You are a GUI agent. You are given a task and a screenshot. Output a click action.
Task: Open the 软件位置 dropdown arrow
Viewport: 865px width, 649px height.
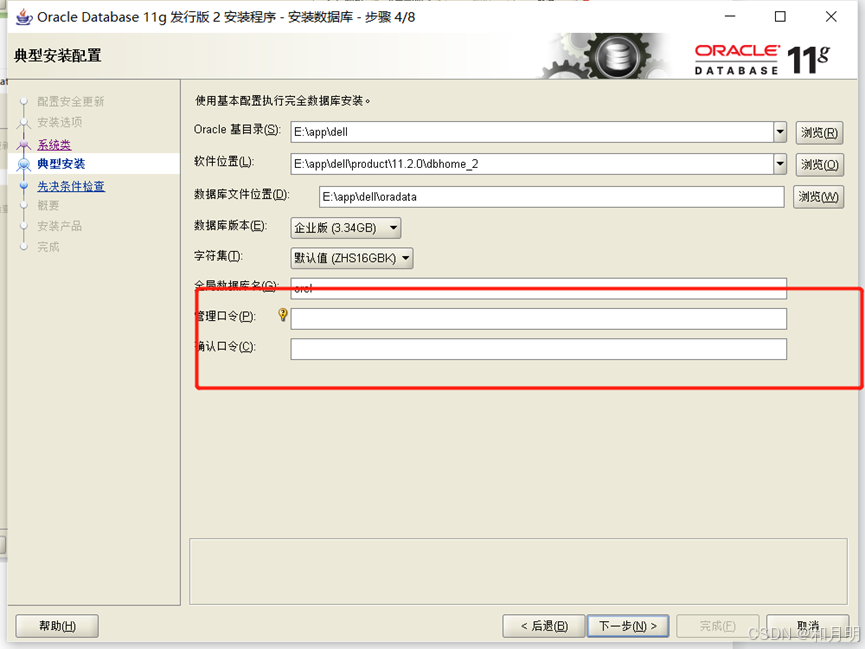tap(779, 164)
